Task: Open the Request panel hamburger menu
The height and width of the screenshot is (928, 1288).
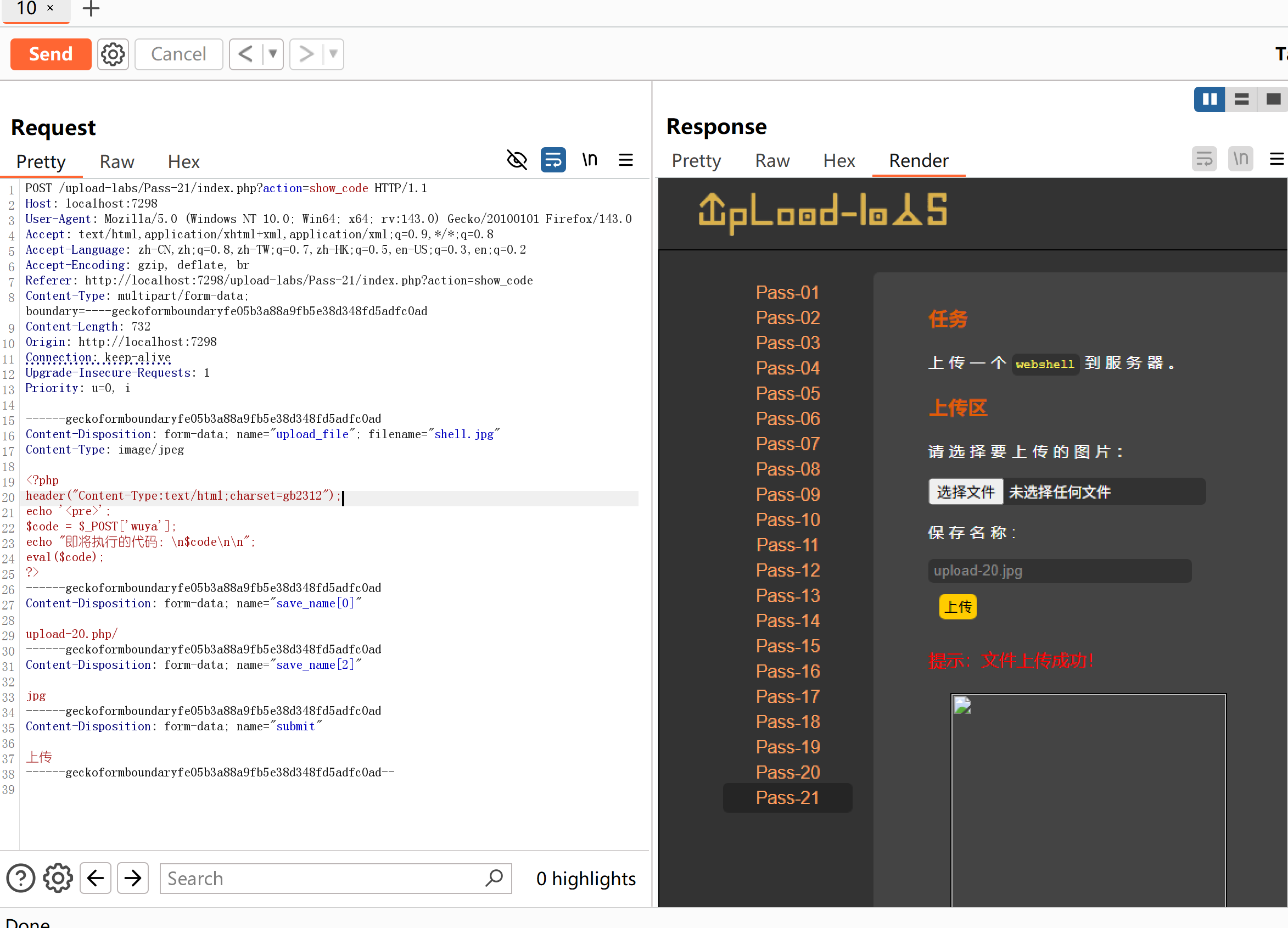Action: pos(625,160)
